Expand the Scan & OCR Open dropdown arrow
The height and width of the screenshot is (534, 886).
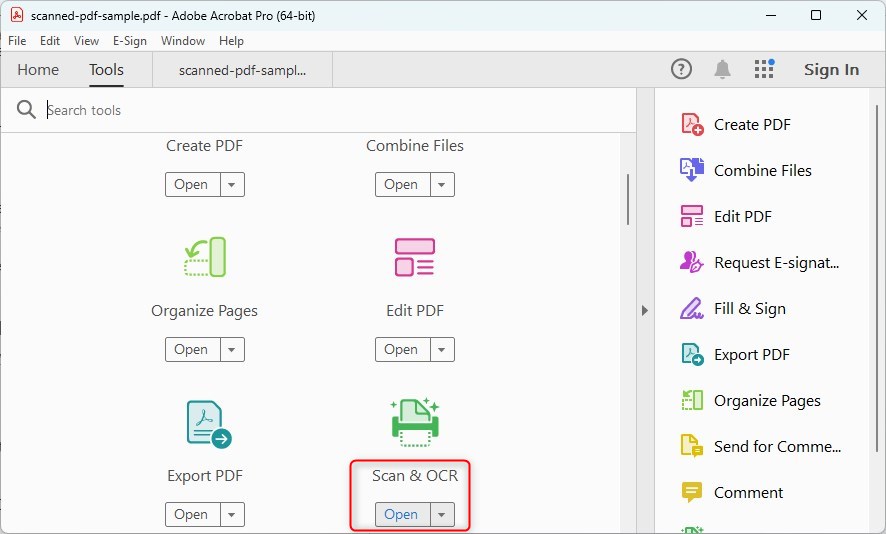[442, 515]
